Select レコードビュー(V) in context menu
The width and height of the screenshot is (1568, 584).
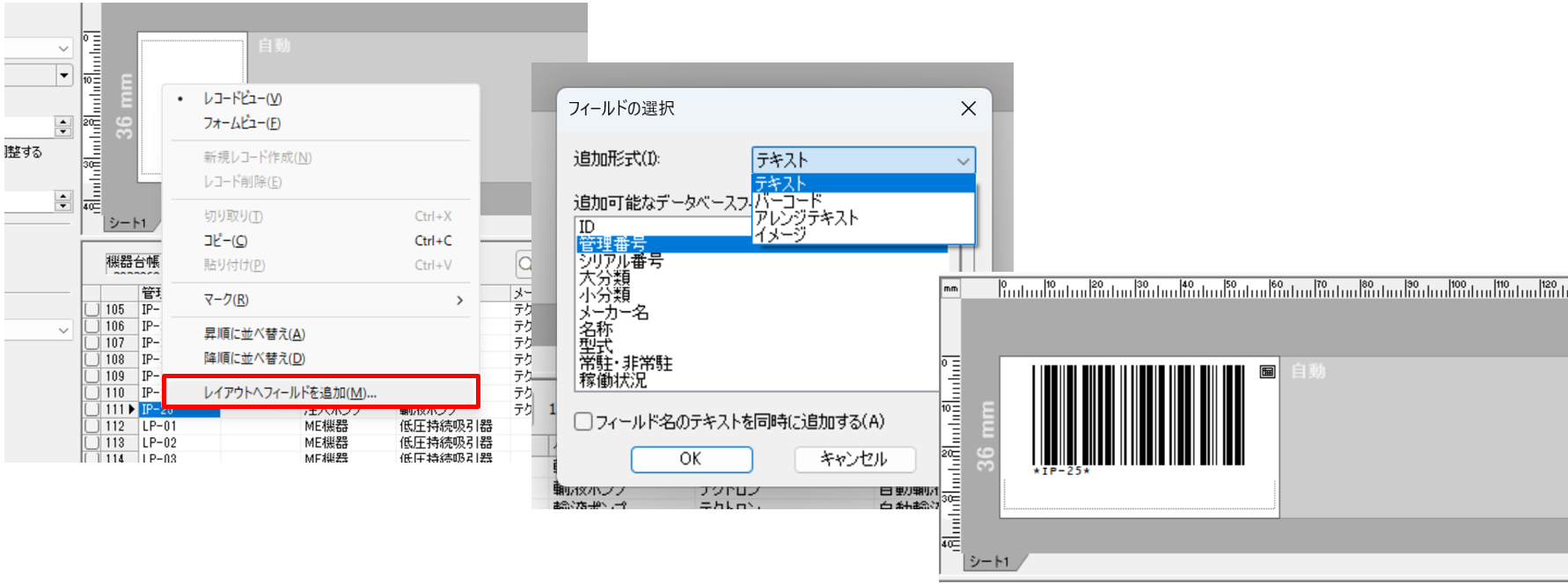[243, 99]
